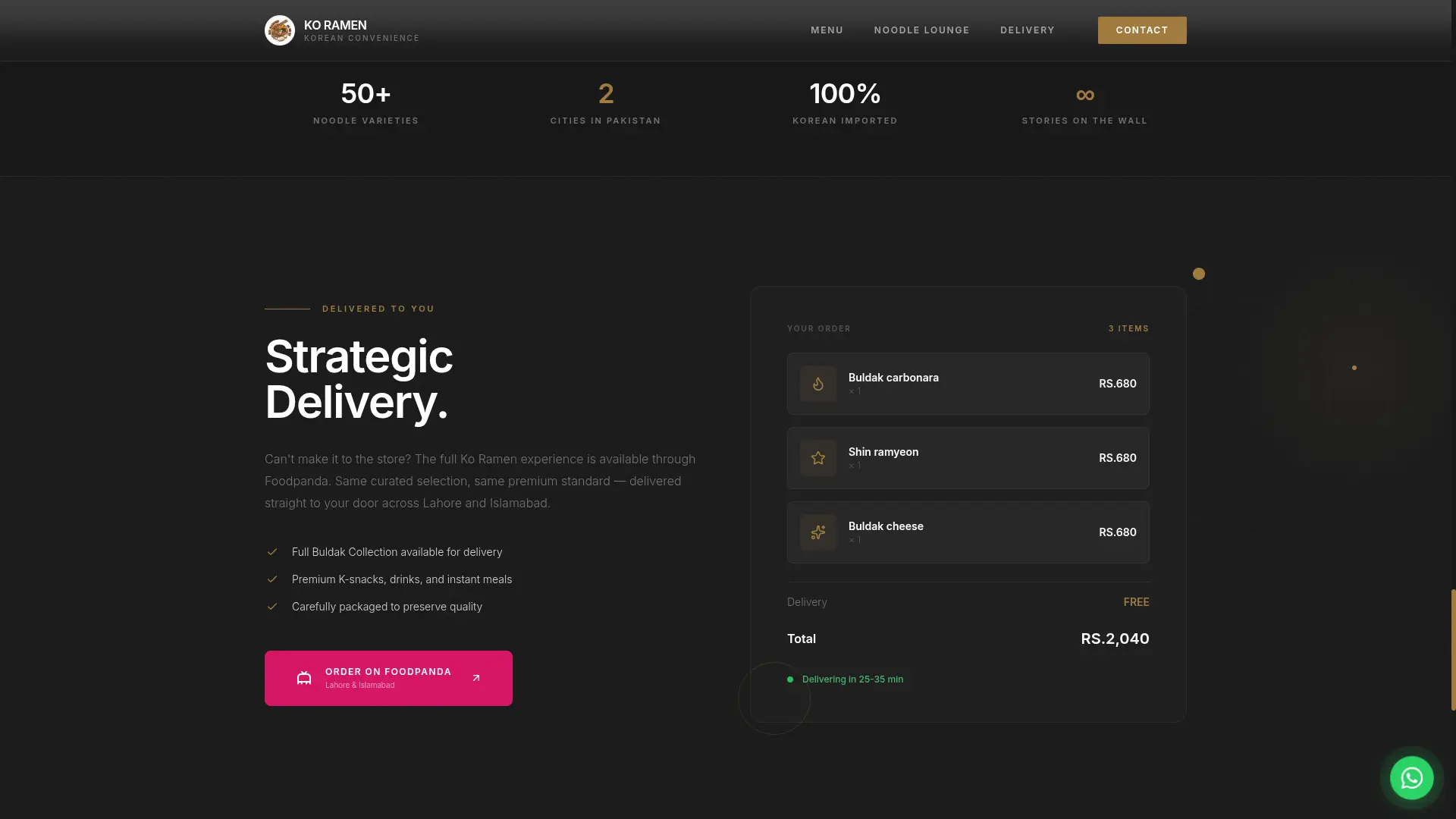The width and height of the screenshot is (1456, 819).
Task: Click the 'DELIVERED TO YOU' label
Action: (378, 309)
